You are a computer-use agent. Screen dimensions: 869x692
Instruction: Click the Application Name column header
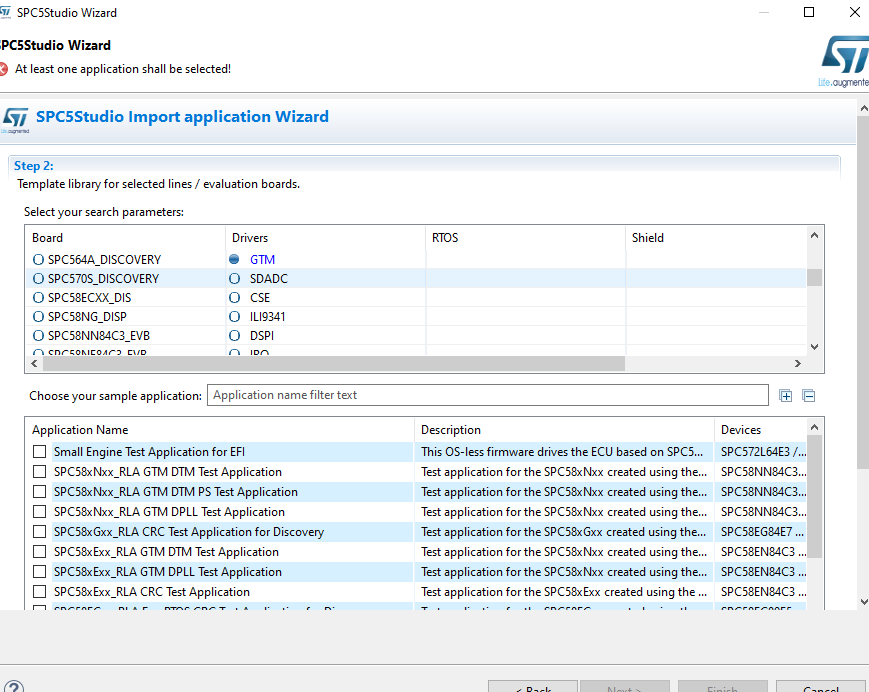point(219,429)
